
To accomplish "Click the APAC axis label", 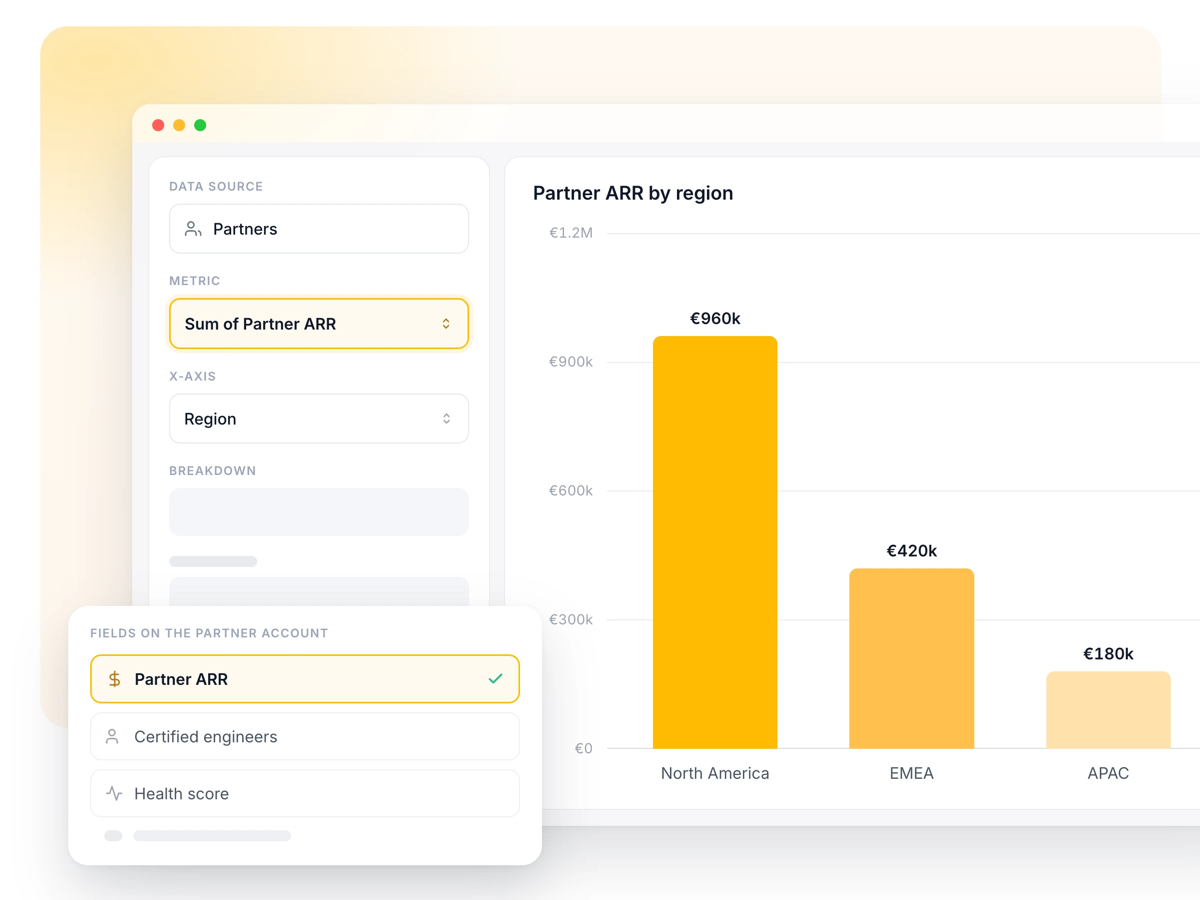I will [x=1108, y=773].
